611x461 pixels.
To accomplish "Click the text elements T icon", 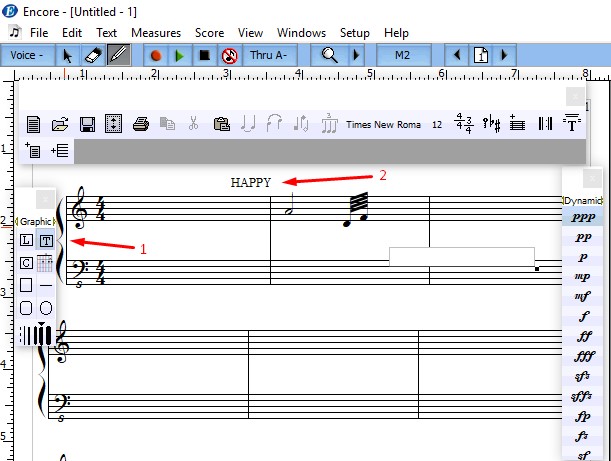I will (572, 123).
